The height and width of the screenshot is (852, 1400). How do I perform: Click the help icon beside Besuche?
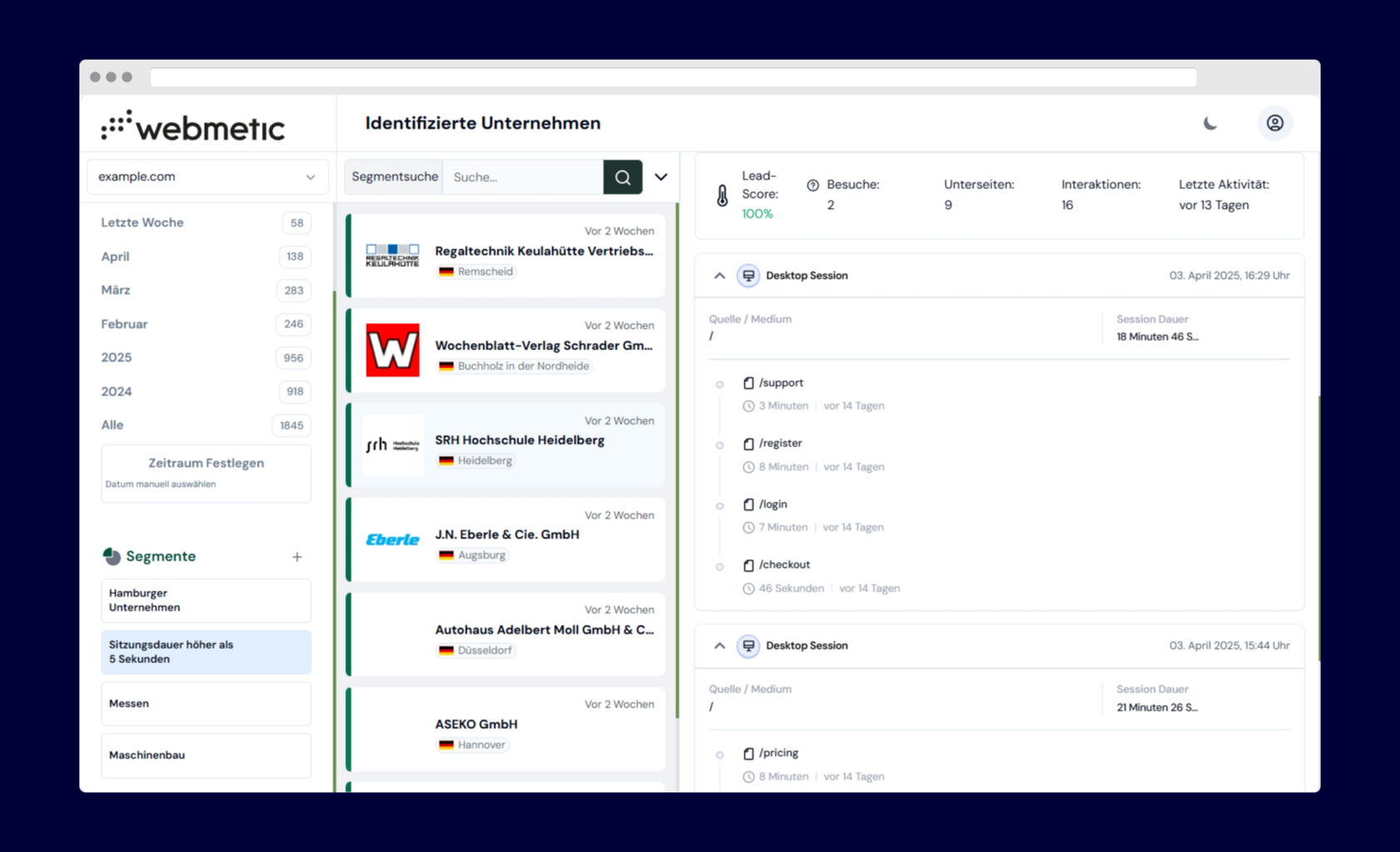[x=813, y=186]
